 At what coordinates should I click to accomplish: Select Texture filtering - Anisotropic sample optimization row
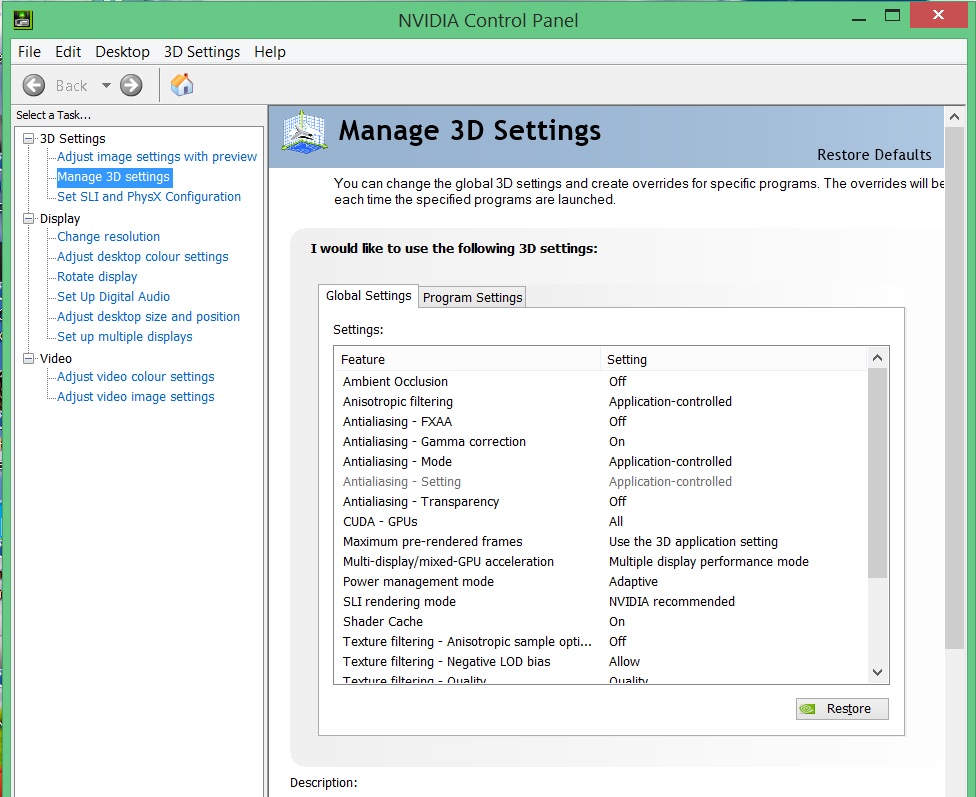601,641
